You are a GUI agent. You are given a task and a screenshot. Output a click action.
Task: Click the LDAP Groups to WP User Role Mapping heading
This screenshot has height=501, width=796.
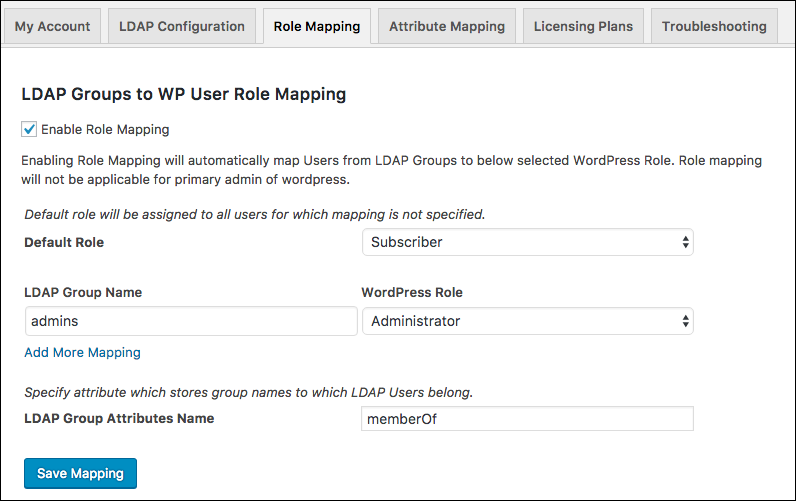(184, 94)
